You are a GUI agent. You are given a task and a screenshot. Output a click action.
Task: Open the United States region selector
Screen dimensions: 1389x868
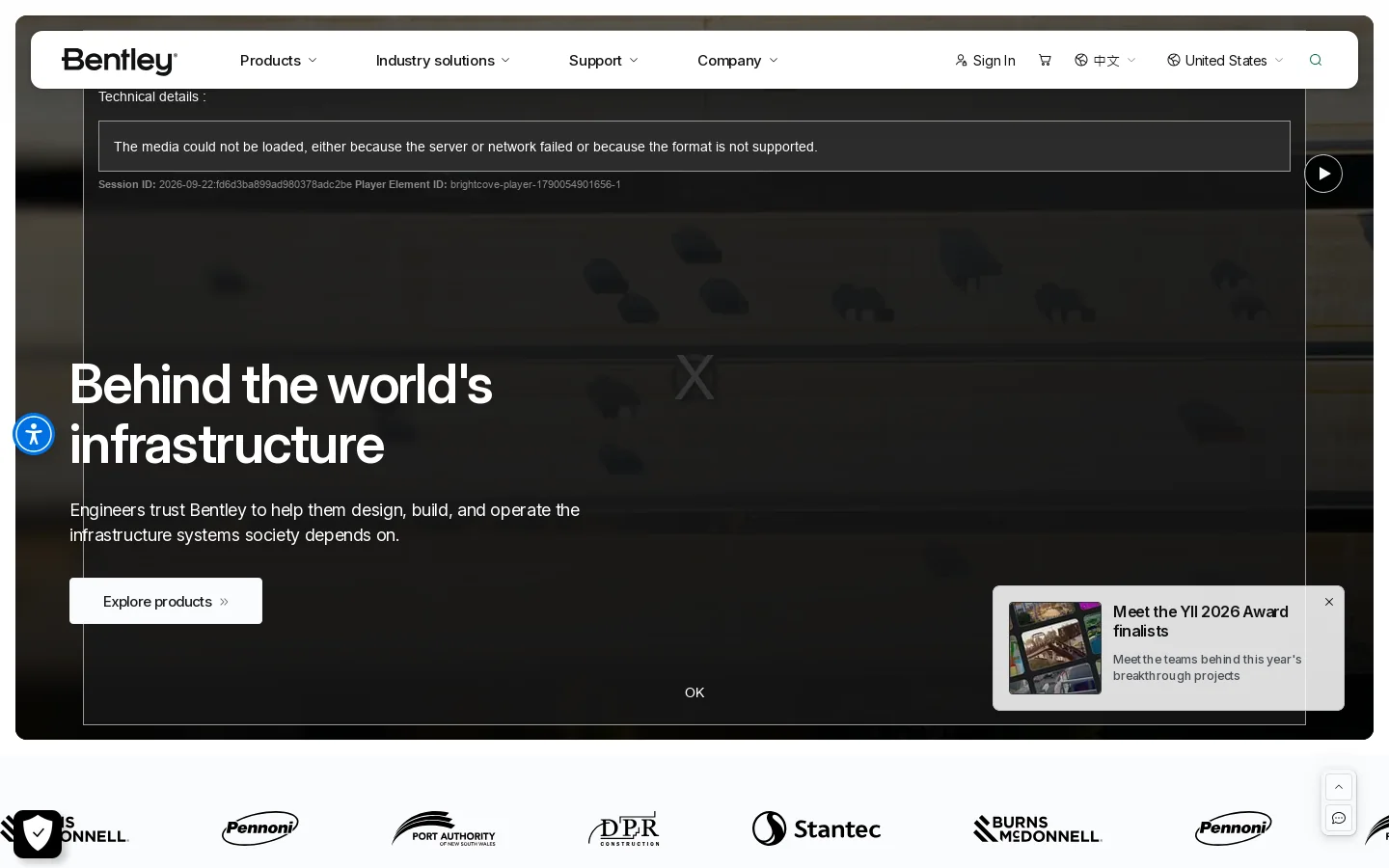tap(1225, 60)
